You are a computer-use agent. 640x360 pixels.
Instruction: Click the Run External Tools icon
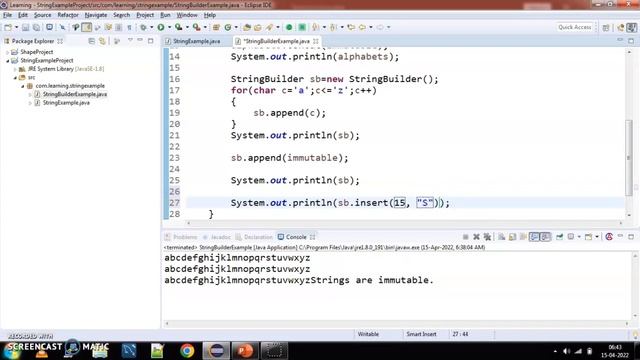(196, 27)
